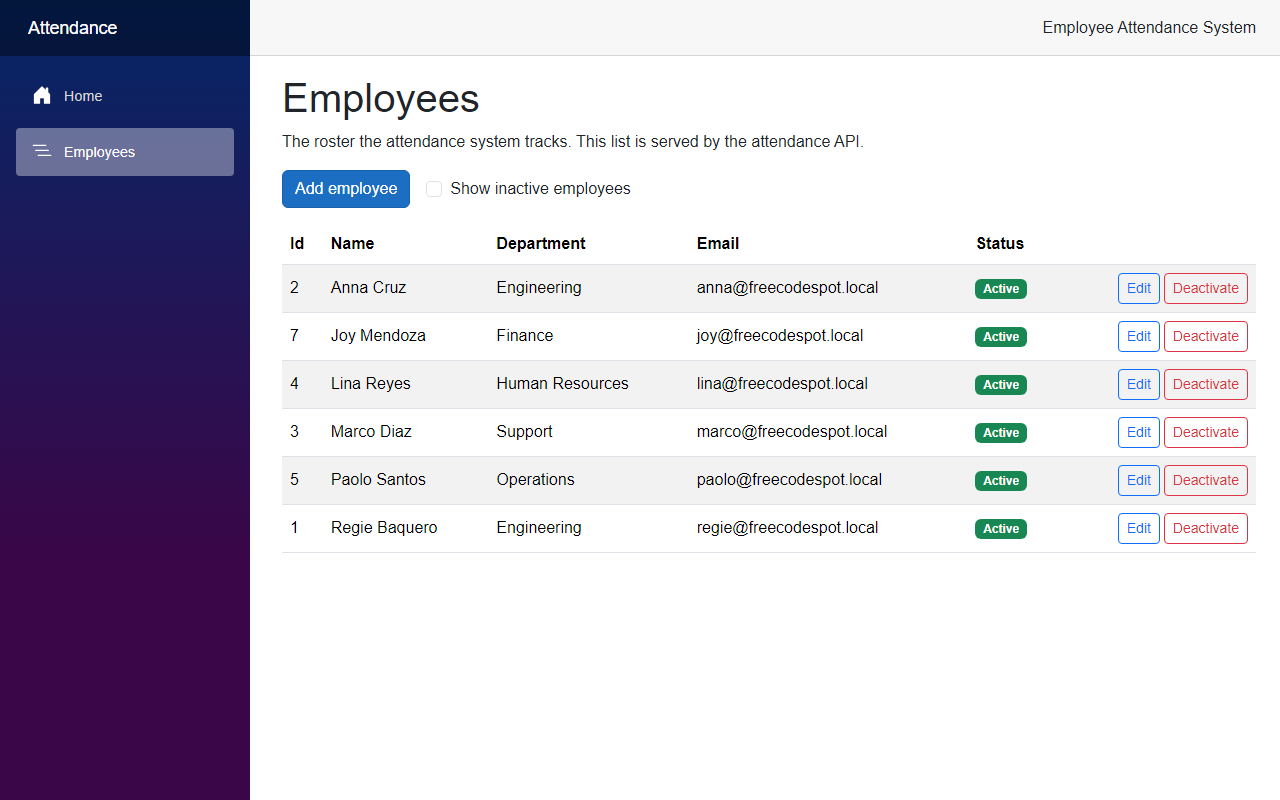
Task: Click Active status badge for Paolo Santos
Action: [1001, 481]
